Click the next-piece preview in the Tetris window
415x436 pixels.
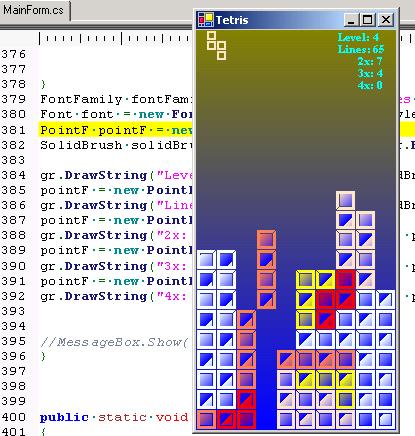coord(216,46)
